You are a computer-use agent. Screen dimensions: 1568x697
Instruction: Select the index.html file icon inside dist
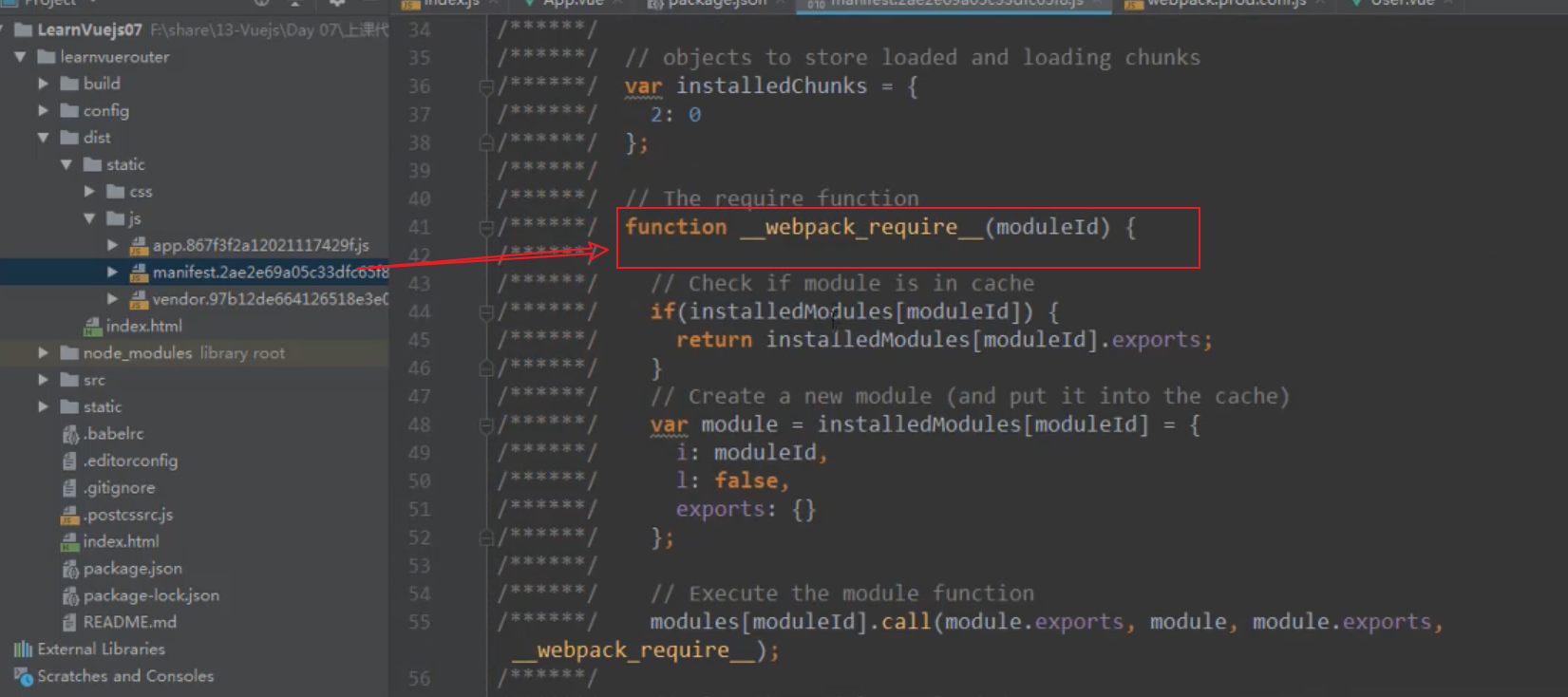(x=92, y=327)
